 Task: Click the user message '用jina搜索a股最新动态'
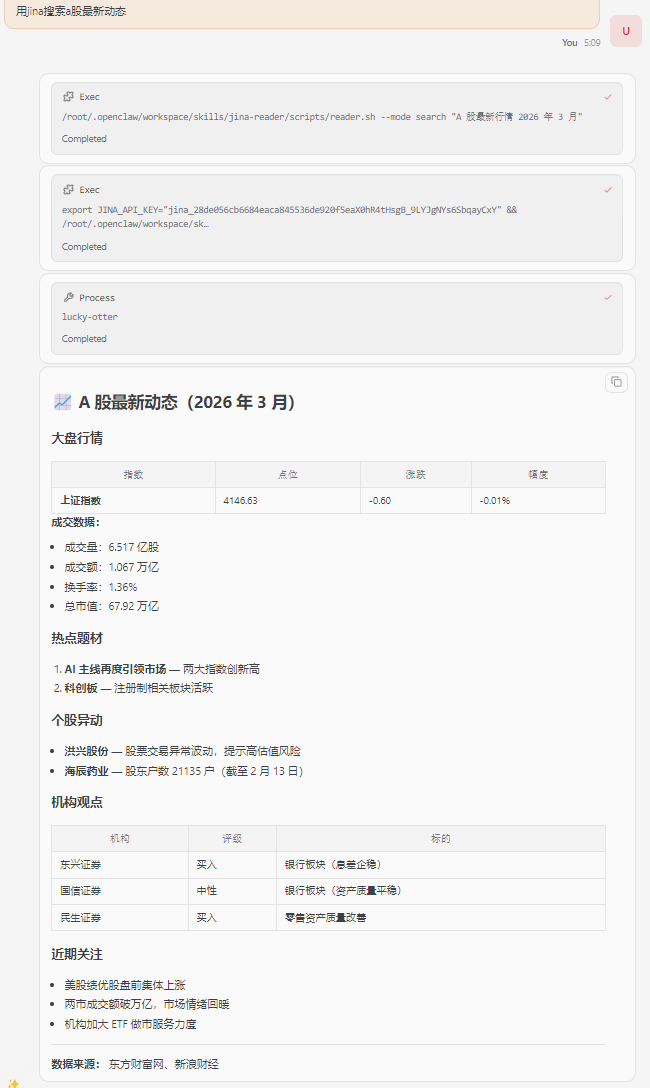pyautogui.click(x=70, y=11)
